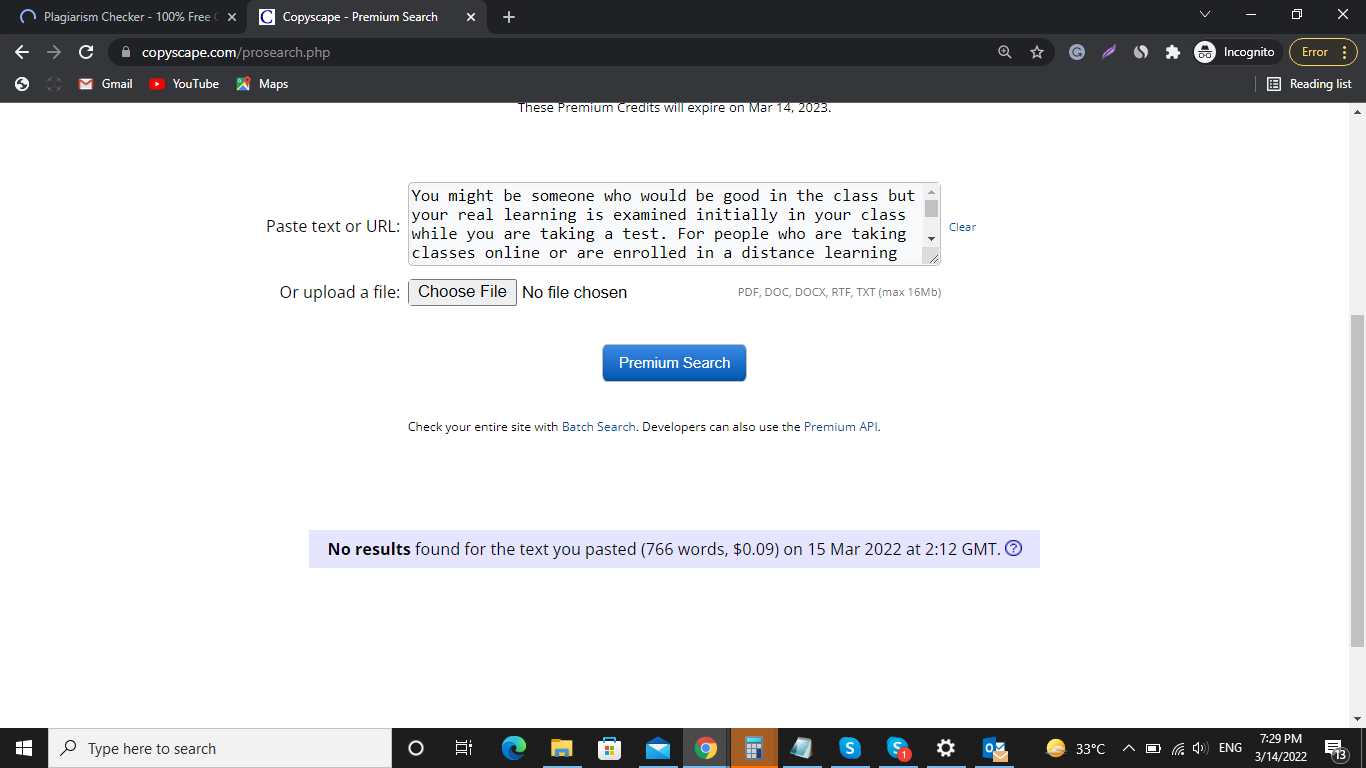Screen dimensions: 1366x768
Task: Open File Explorer from taskbar
Action: (x=561, y=748)
